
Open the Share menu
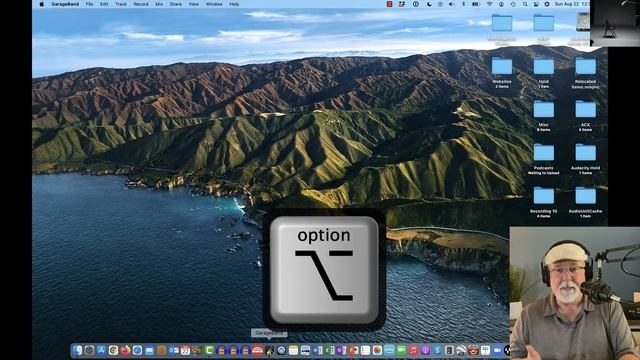[x=176, y=4]
